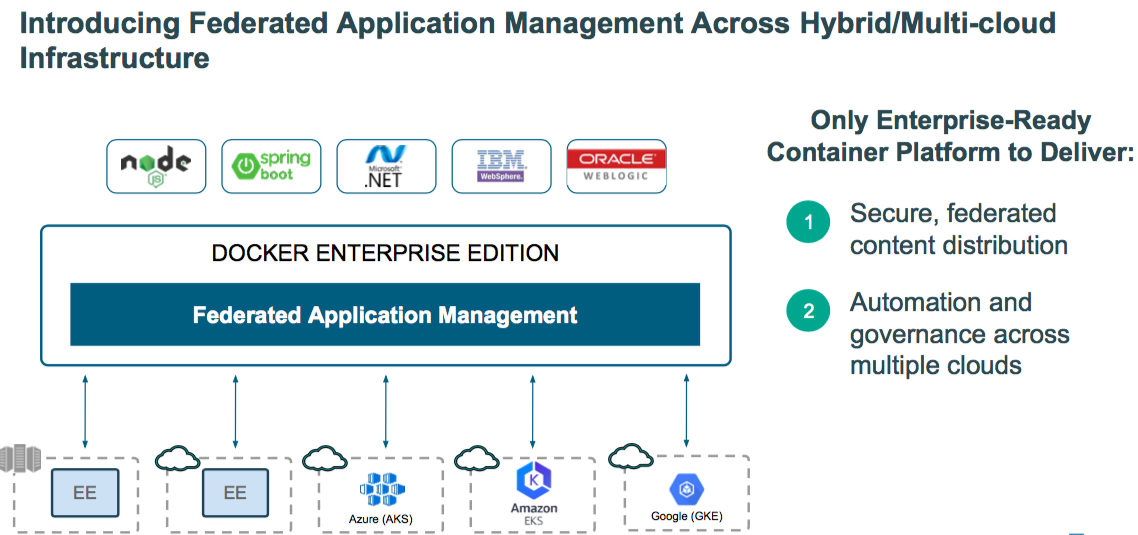Click 'Only Enterprise-Ready Container Platform to Deliver' heading
Viewport: 1138px width, 535px height.
point(950,137)
